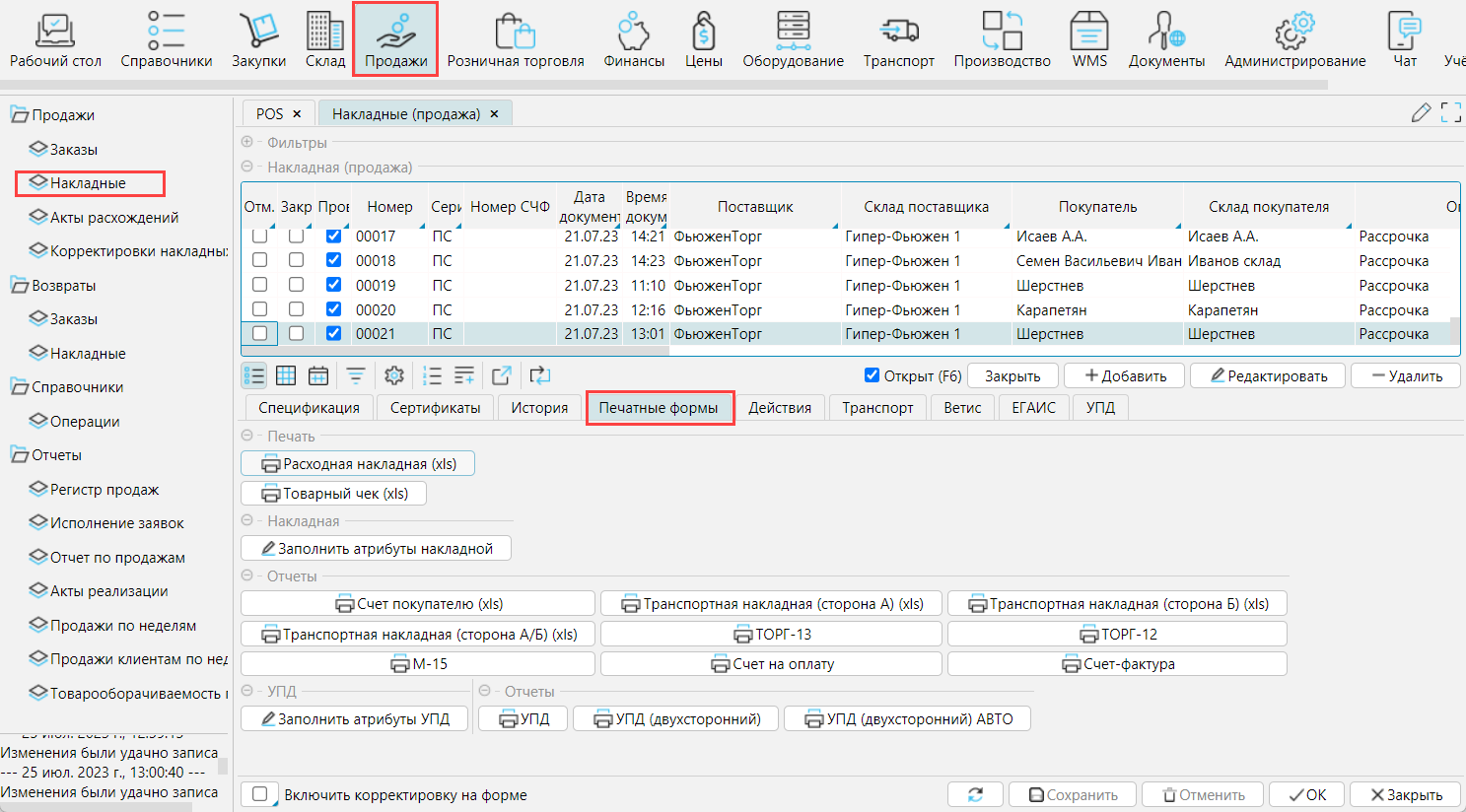Screen dimensions: 1466x812
Task: Open the ЕГАИС tab
Action: click(1033, 408)
